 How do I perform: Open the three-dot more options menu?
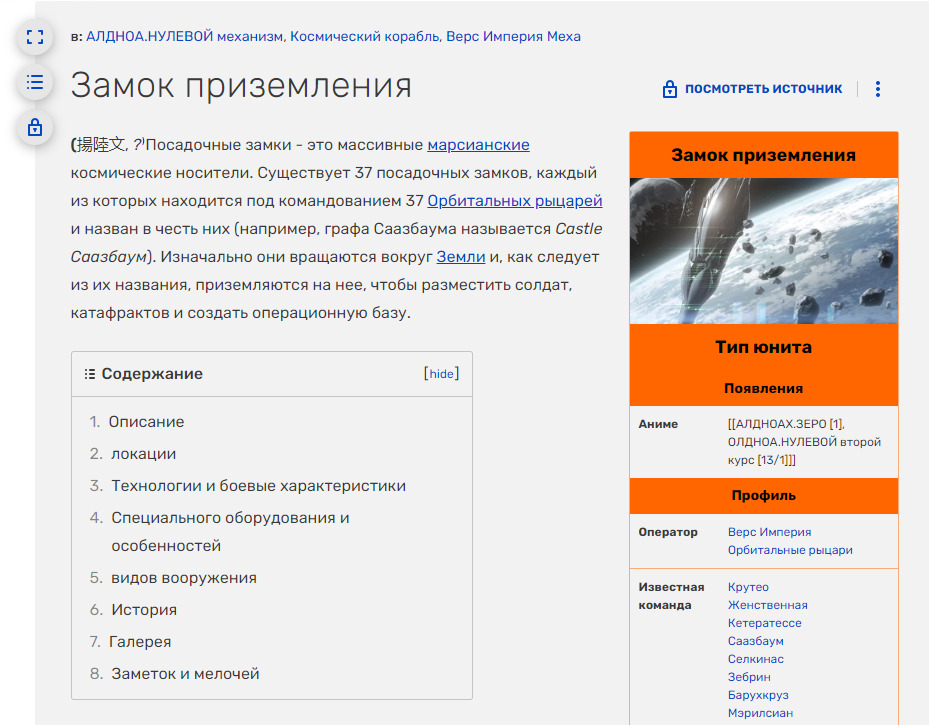click(x=878, y=89)
